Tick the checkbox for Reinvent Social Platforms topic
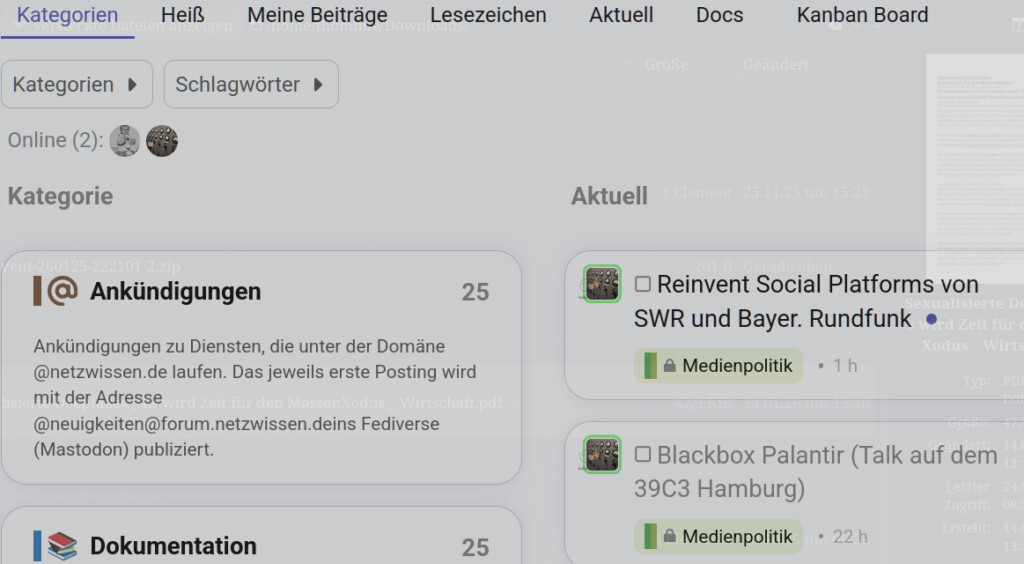Viewport: 1024px width, 564px height. coord(643,284)
